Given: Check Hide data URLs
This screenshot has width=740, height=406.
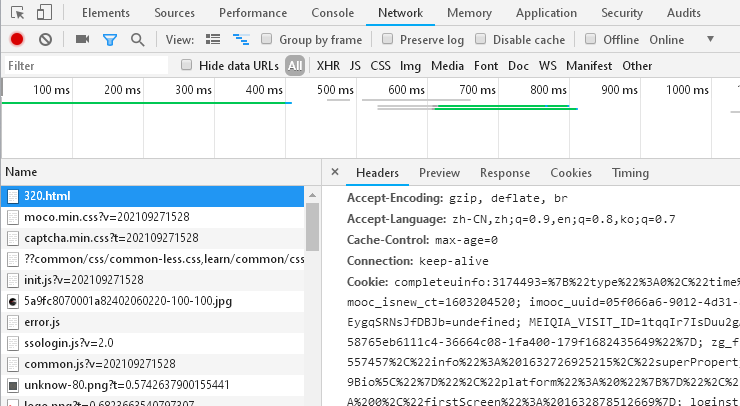Looking at the screenshot, I should click(186, 65).
